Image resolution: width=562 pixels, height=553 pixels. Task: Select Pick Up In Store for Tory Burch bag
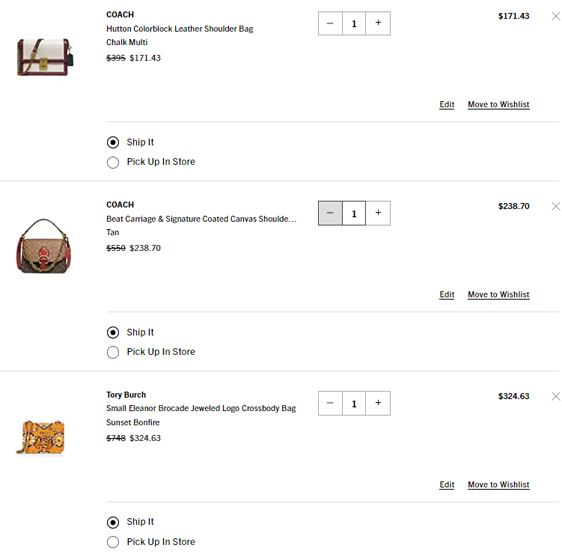[113, 542]
